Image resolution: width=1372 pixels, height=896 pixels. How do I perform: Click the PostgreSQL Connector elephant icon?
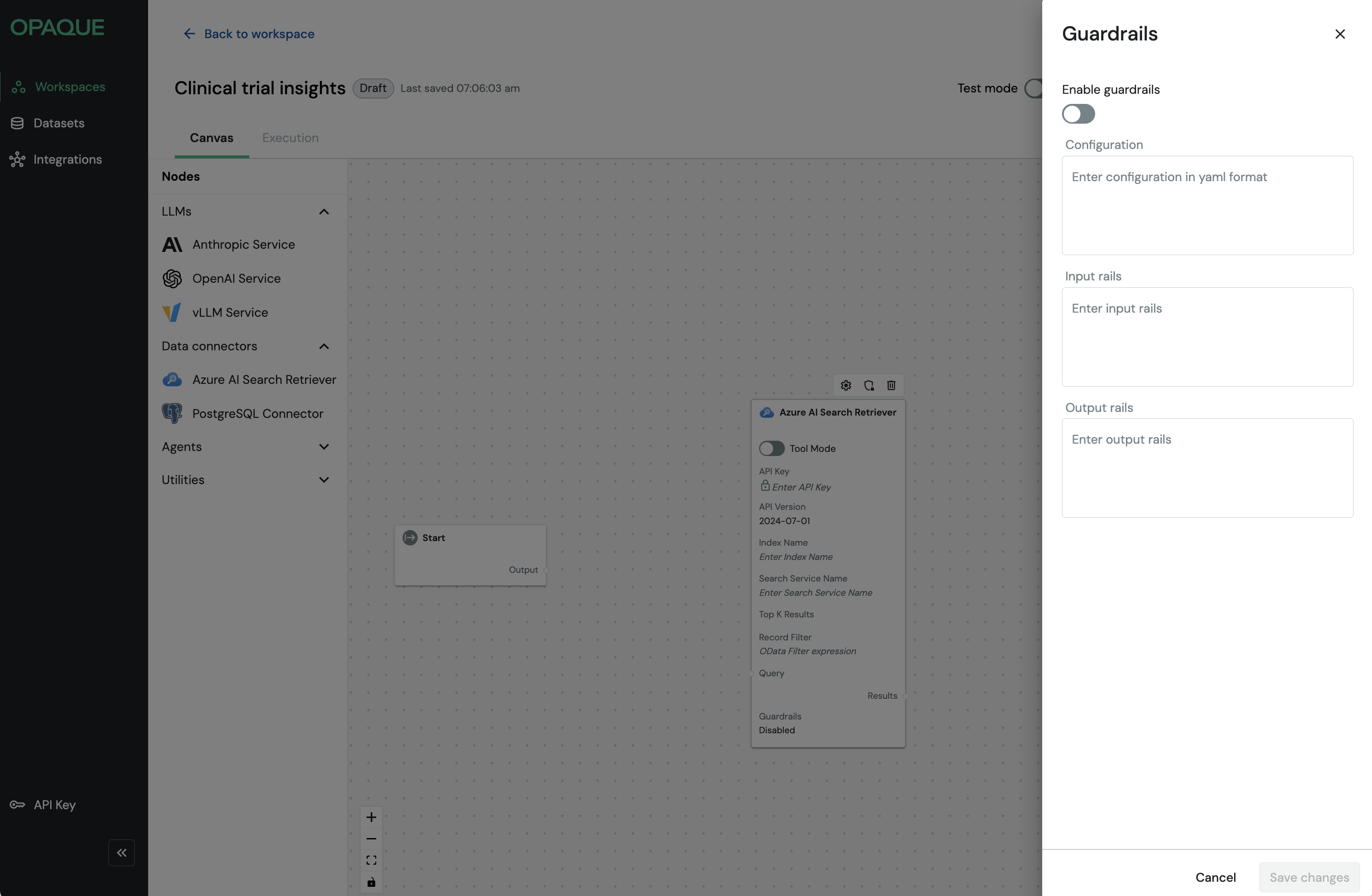click(172, 414)
